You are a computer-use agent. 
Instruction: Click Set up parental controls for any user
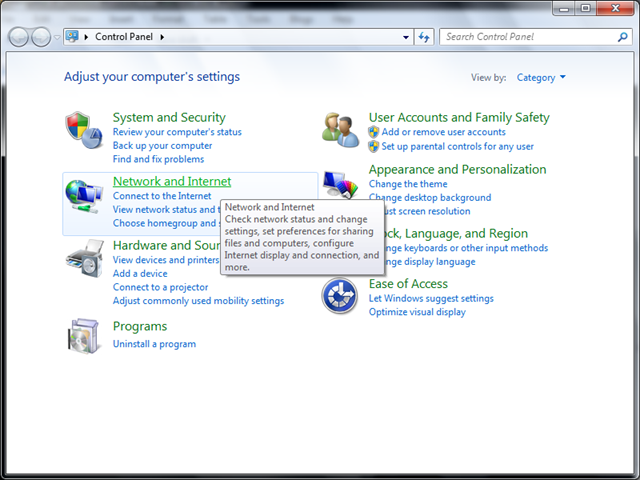click(x=458, y=147)
